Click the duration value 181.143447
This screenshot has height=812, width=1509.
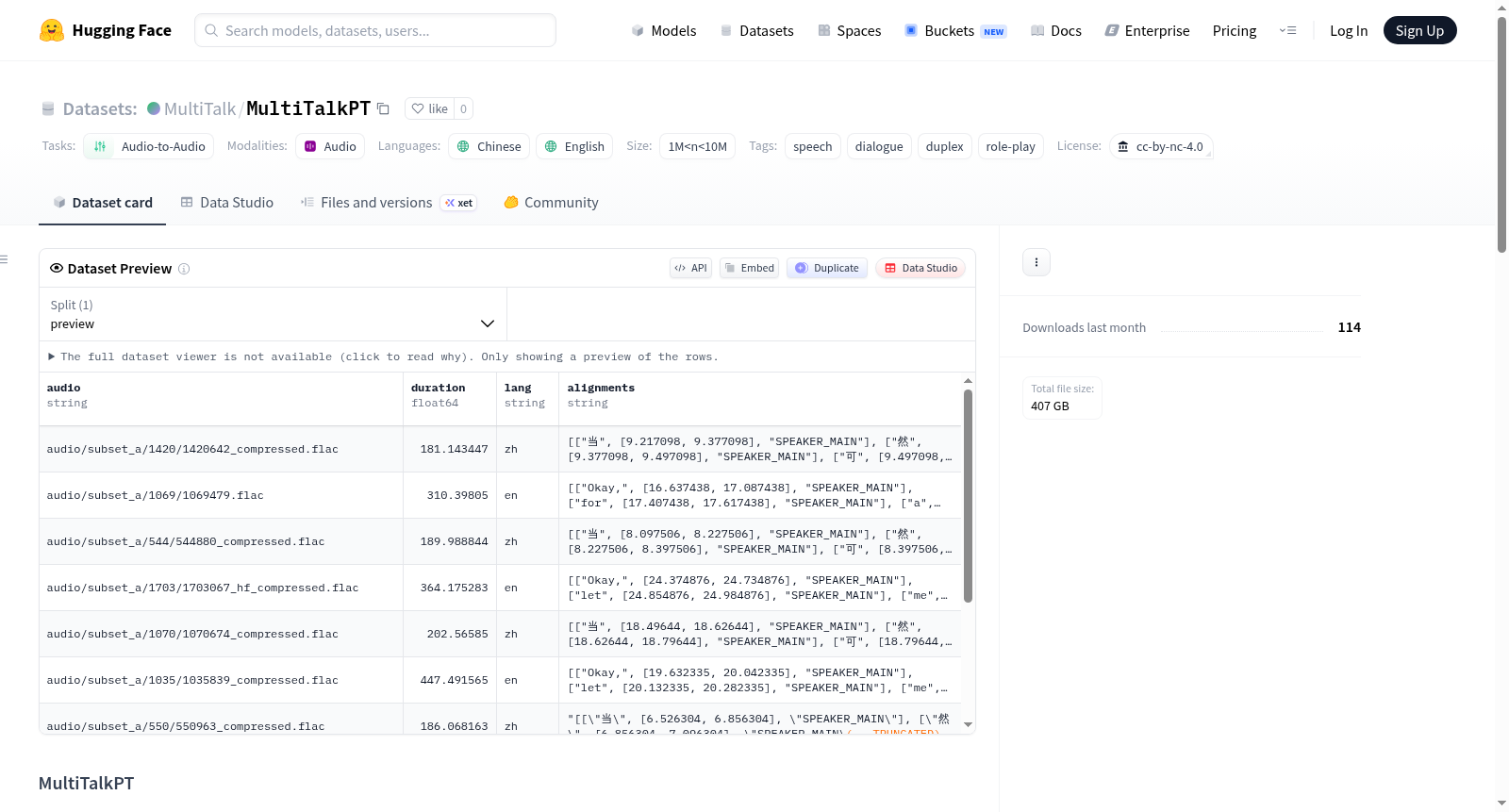(x=454, y=449)
